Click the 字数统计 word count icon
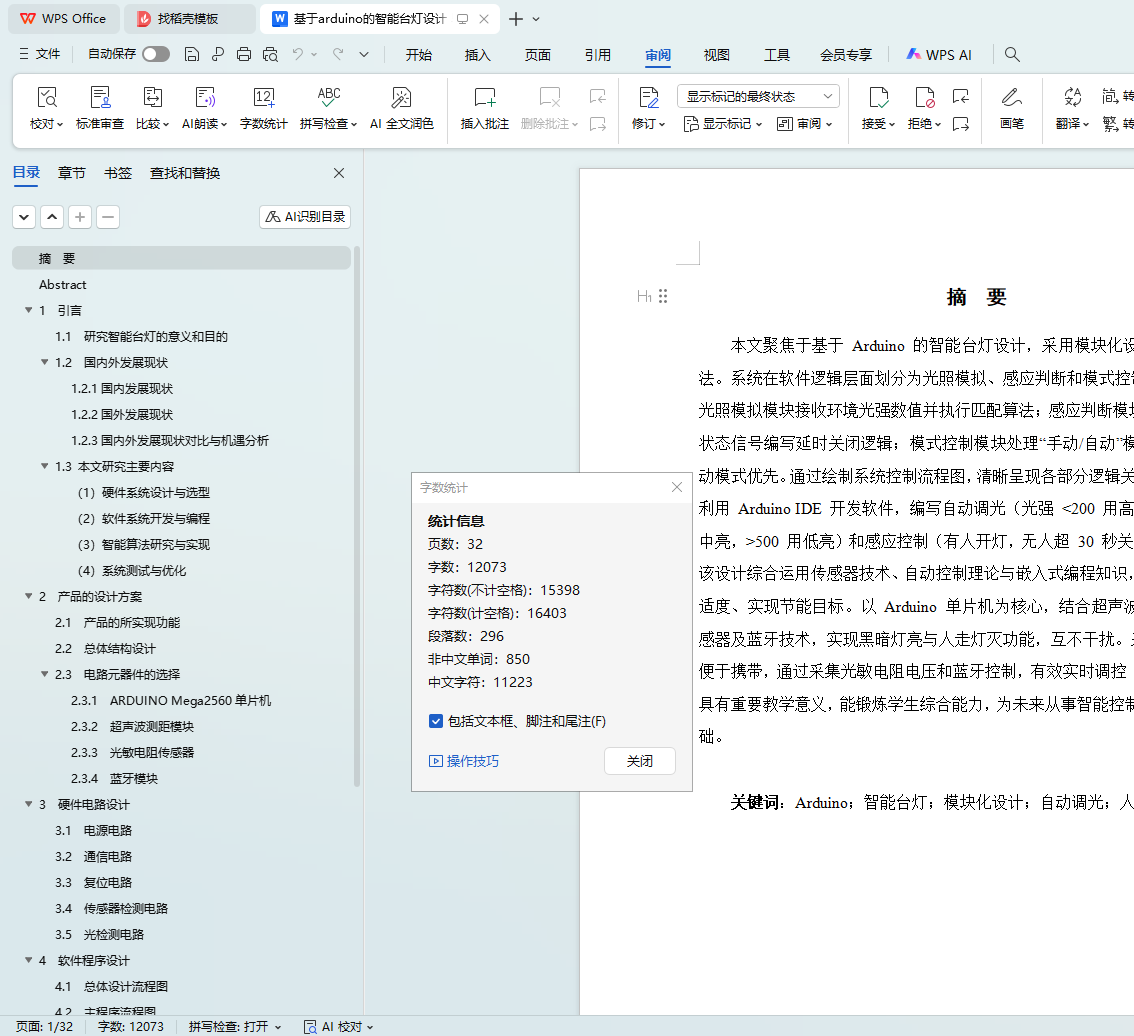 point(264,98)
